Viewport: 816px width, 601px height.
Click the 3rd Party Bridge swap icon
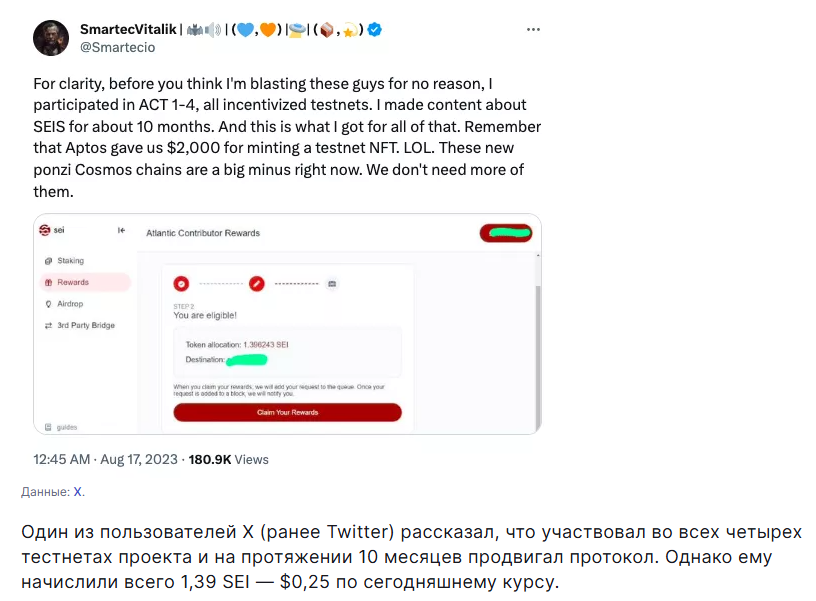(48, 326)
